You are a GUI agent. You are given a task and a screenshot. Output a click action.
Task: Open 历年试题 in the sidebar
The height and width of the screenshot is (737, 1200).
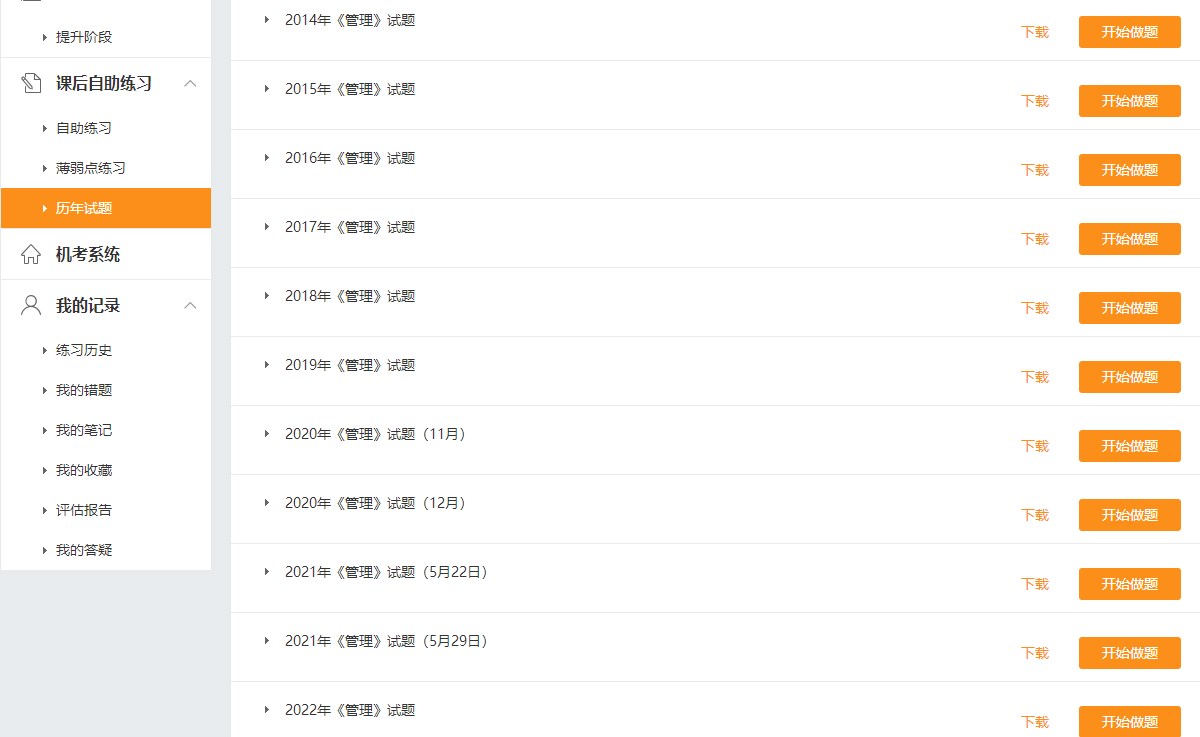[84, 208]
